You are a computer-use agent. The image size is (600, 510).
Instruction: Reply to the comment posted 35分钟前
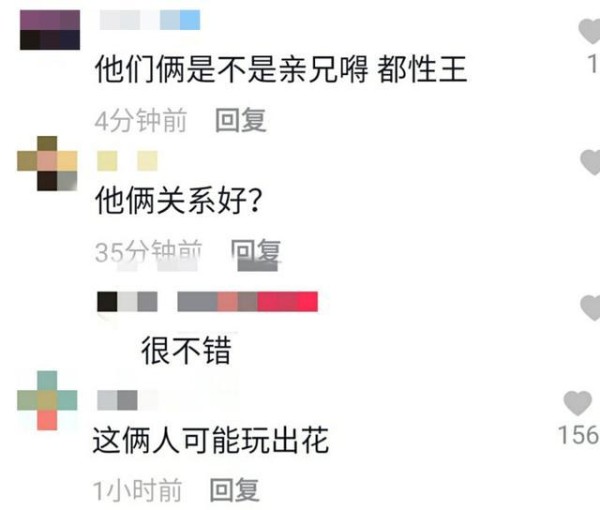pos(256,252)
